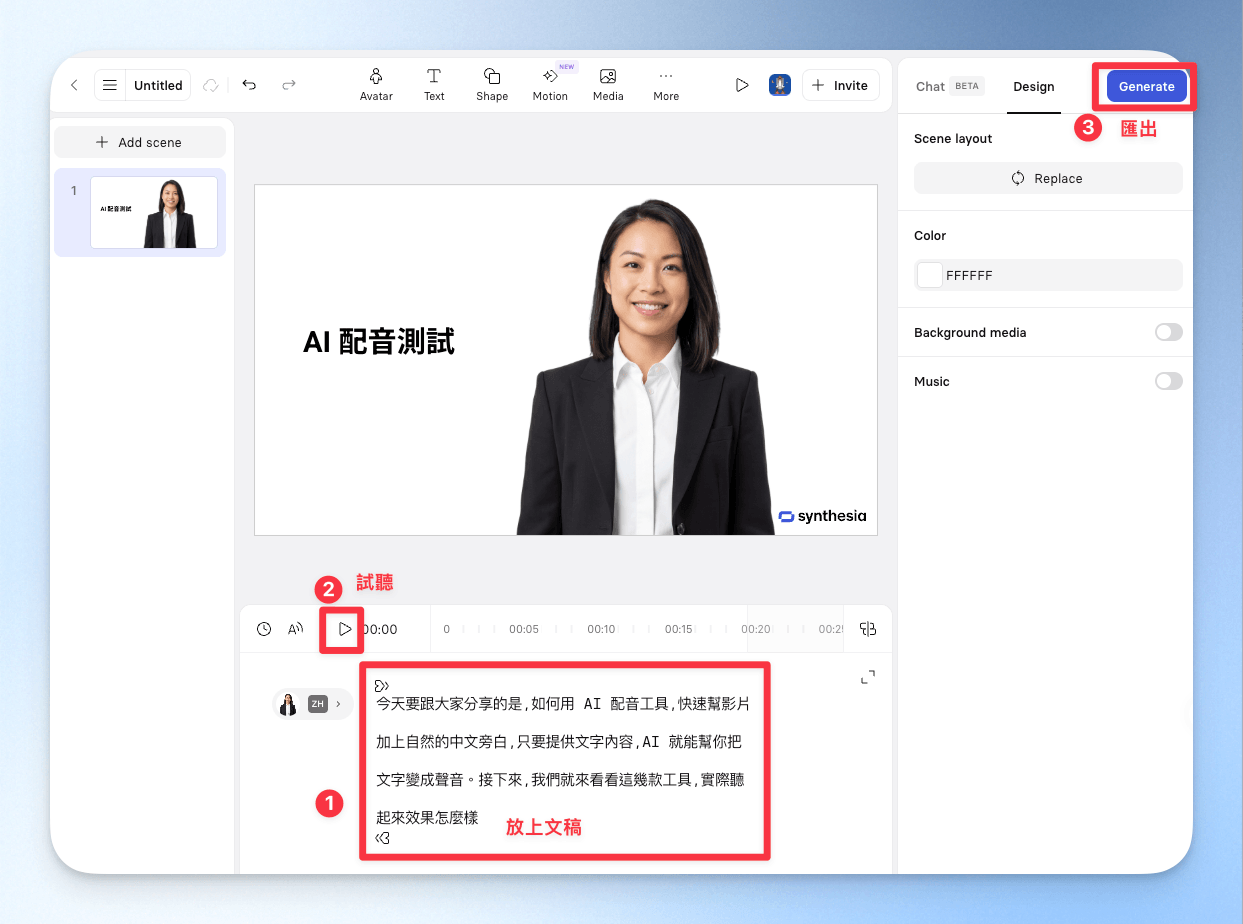The height and width of the screenshot is (924, 1243).
Task: Click the undo arrow icon
Action: coord(249,85)
